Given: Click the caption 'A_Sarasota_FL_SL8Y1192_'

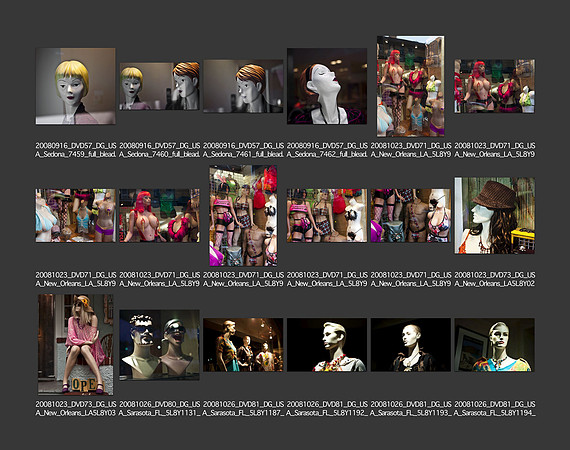Looking at the screenshot, I should click(x=327, y=413).
